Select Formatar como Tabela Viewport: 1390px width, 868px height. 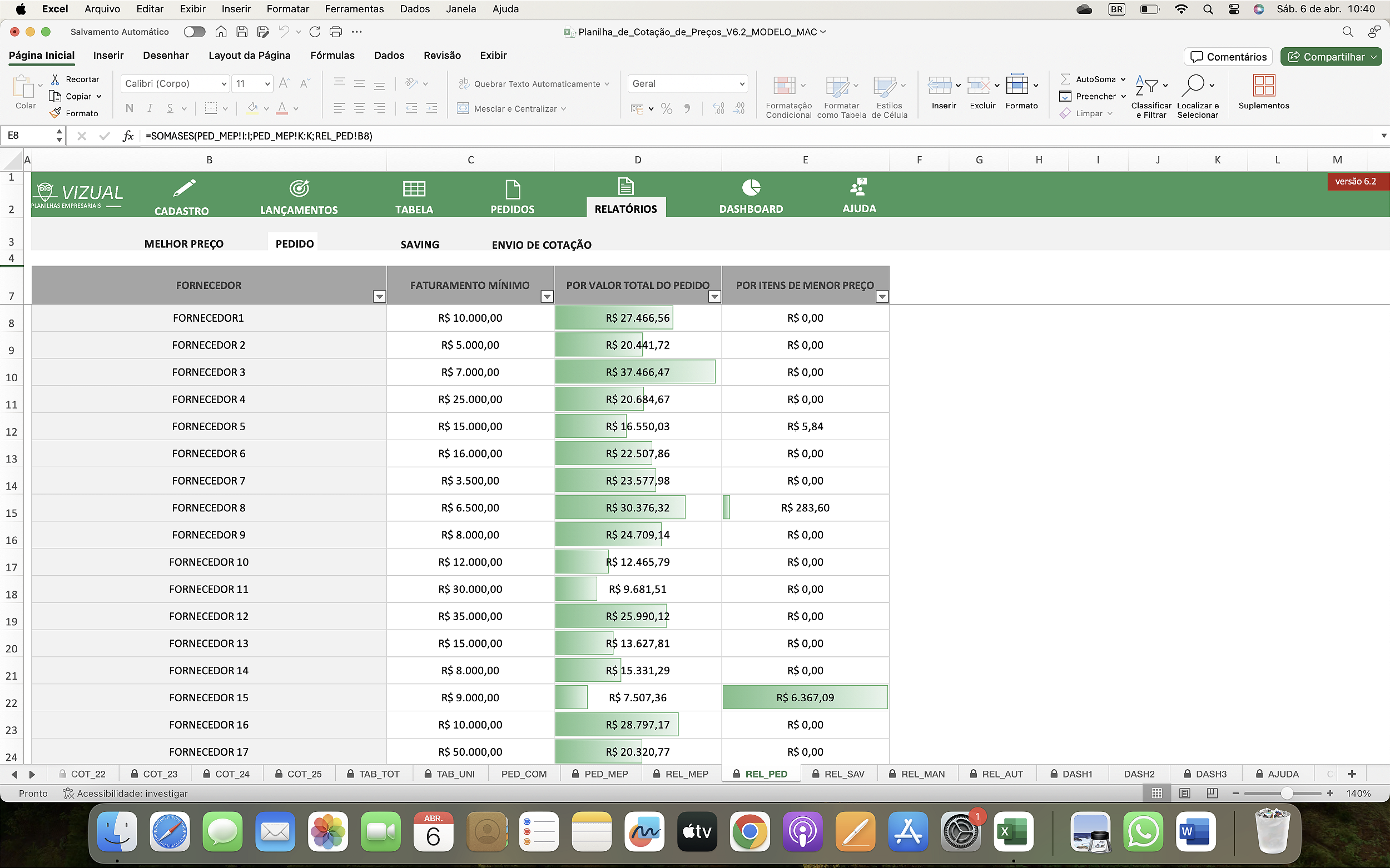(x=840, y=94)
